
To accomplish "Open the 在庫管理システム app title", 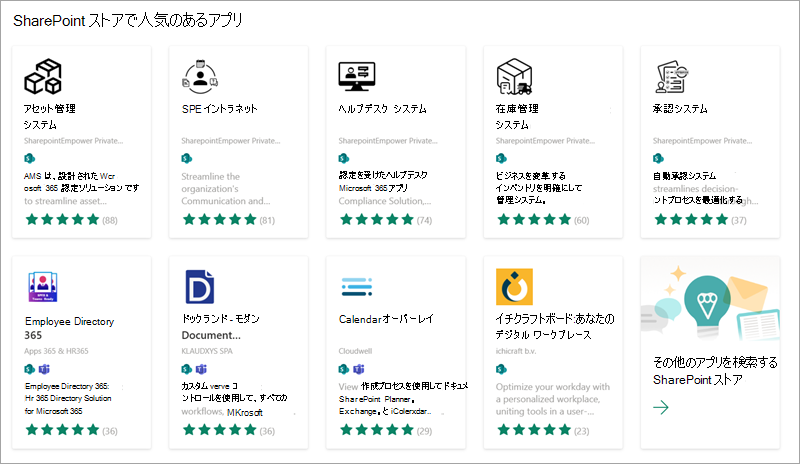I will click(517, 116).
